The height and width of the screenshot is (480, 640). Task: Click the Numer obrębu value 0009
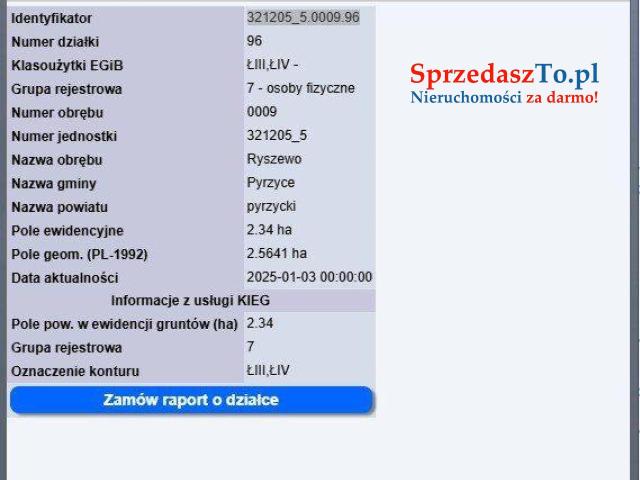click(x=261, y=112)
